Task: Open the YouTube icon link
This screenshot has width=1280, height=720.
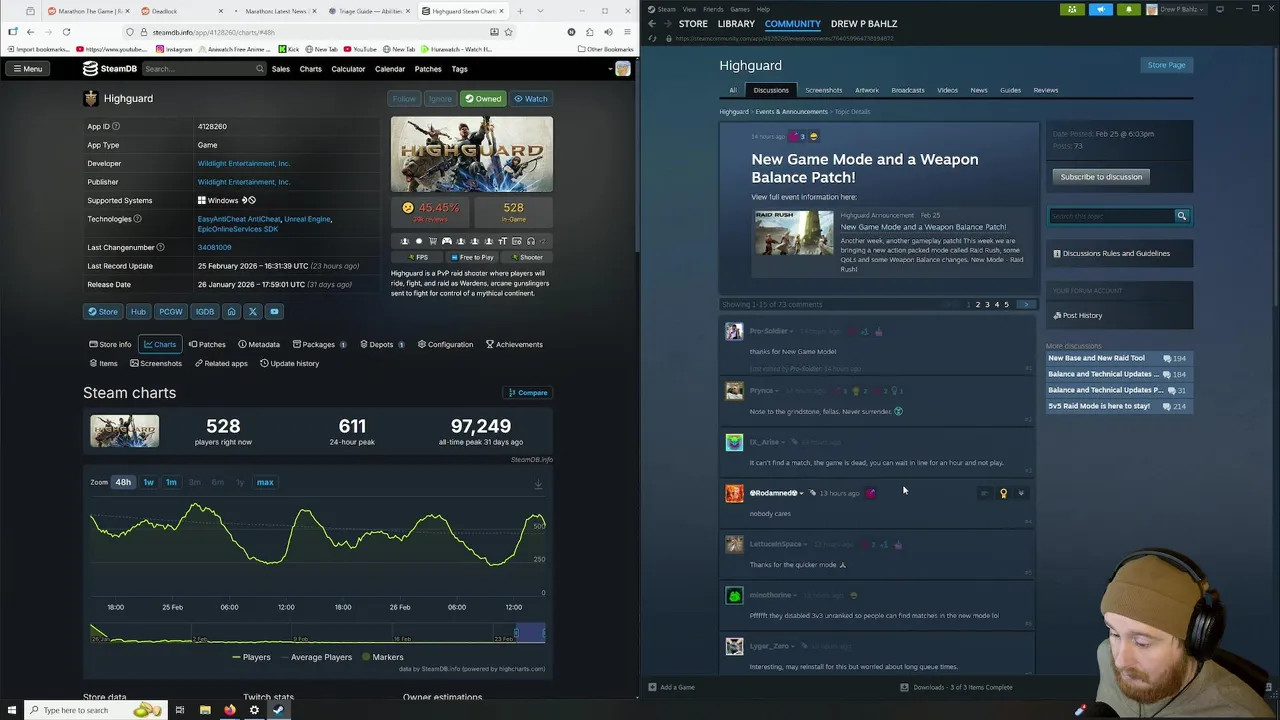Action: [274, 312]
